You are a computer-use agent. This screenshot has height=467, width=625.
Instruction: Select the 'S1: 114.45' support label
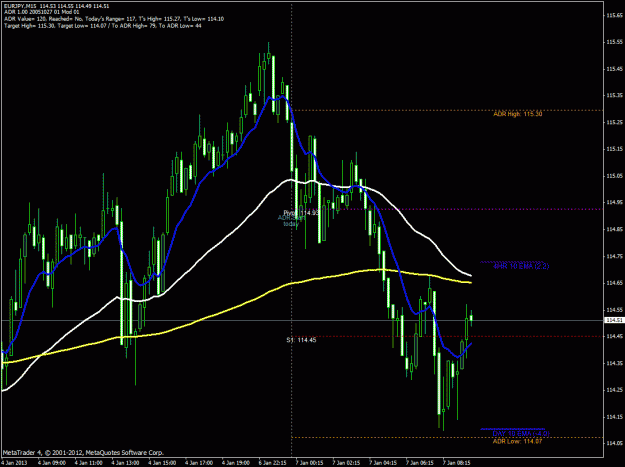301,340
